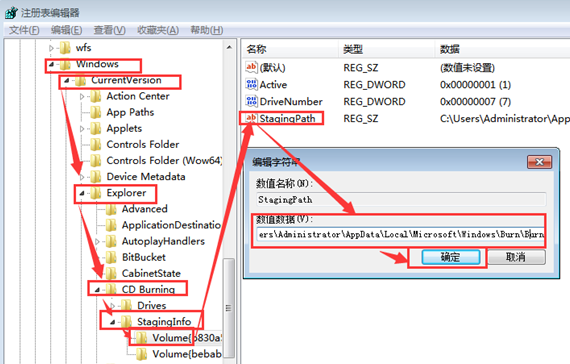
Task: Collapse the Windows tree node
Action: tap(51, 64)
